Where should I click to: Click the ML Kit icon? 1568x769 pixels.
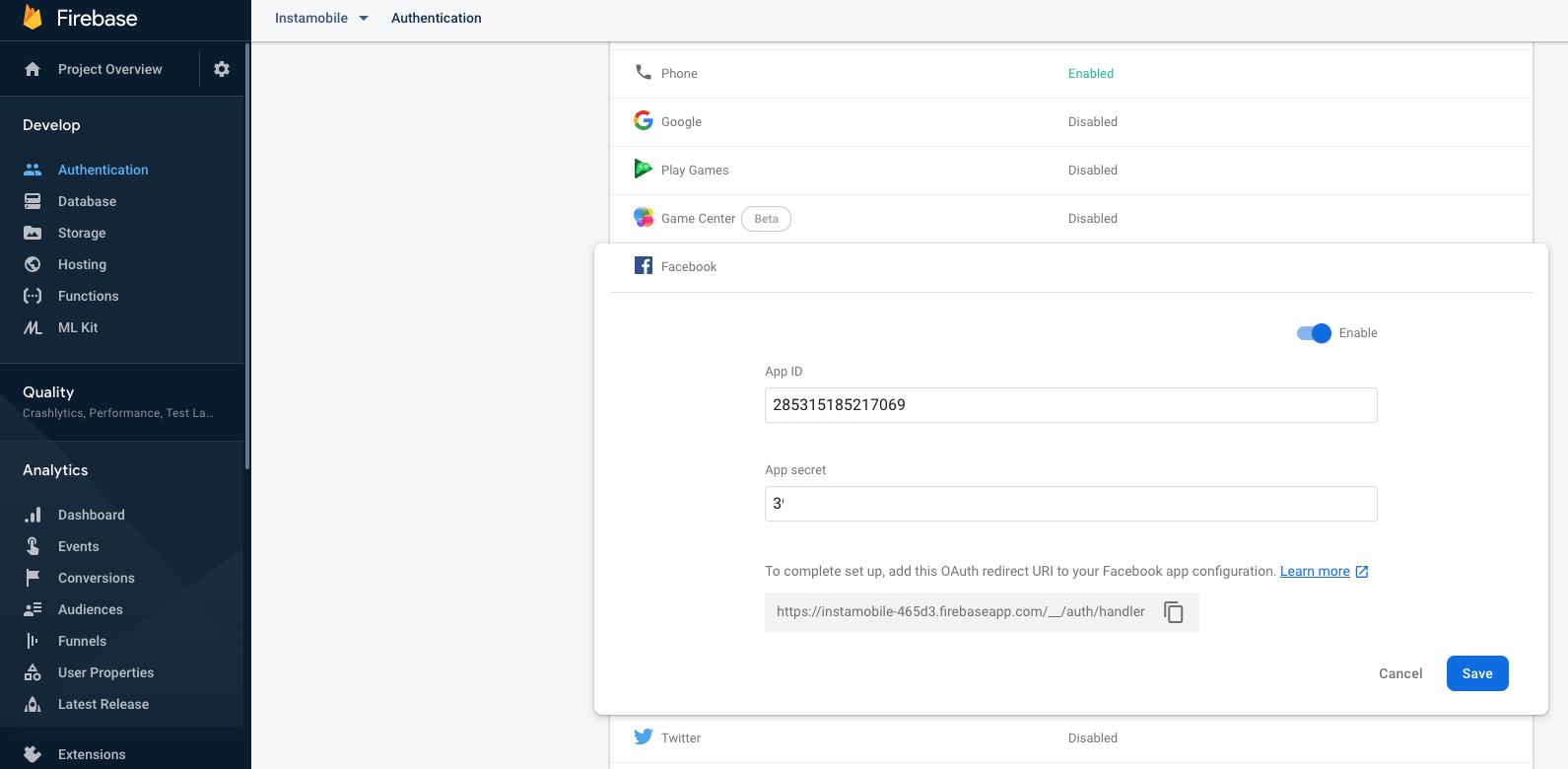point(33,327)
